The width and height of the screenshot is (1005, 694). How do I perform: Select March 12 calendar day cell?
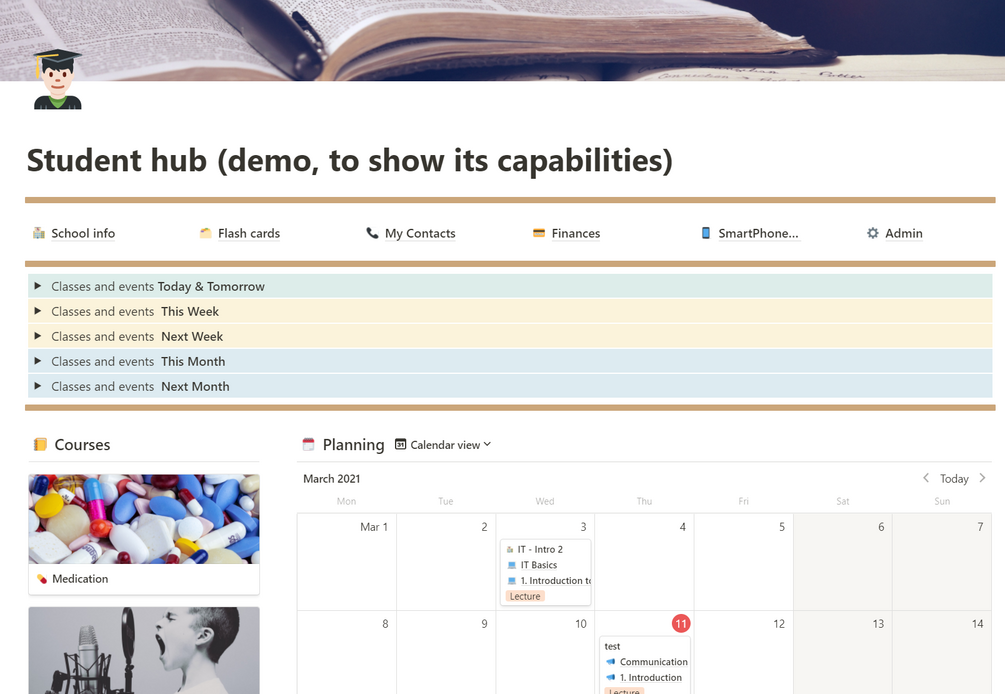[743, 652]
